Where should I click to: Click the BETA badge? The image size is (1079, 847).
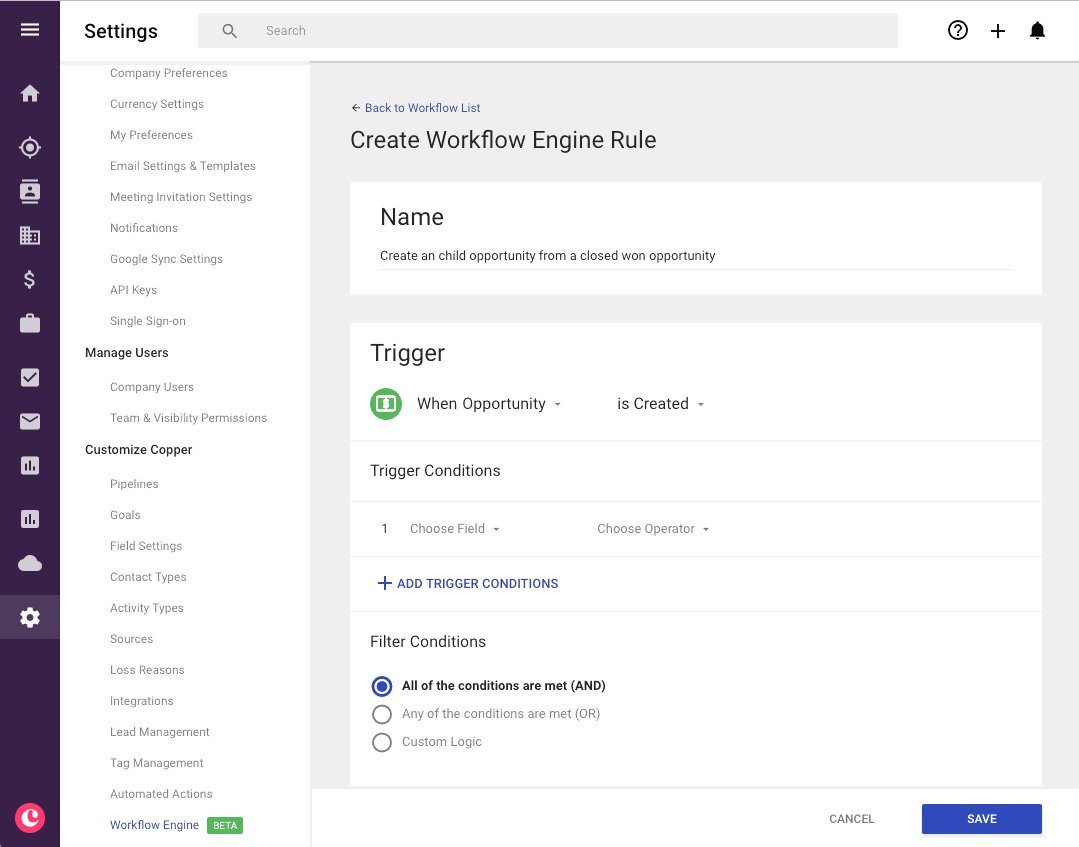pyautogui.click(x=225, y=825)
